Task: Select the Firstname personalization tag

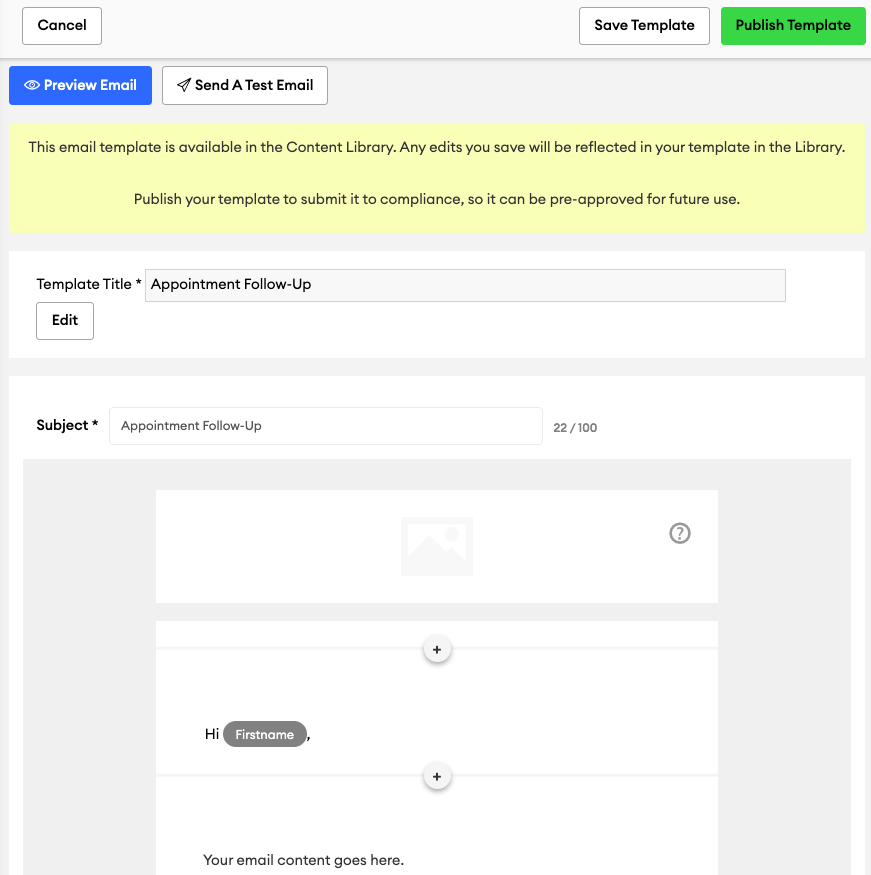Action: [x=264, y=734]
